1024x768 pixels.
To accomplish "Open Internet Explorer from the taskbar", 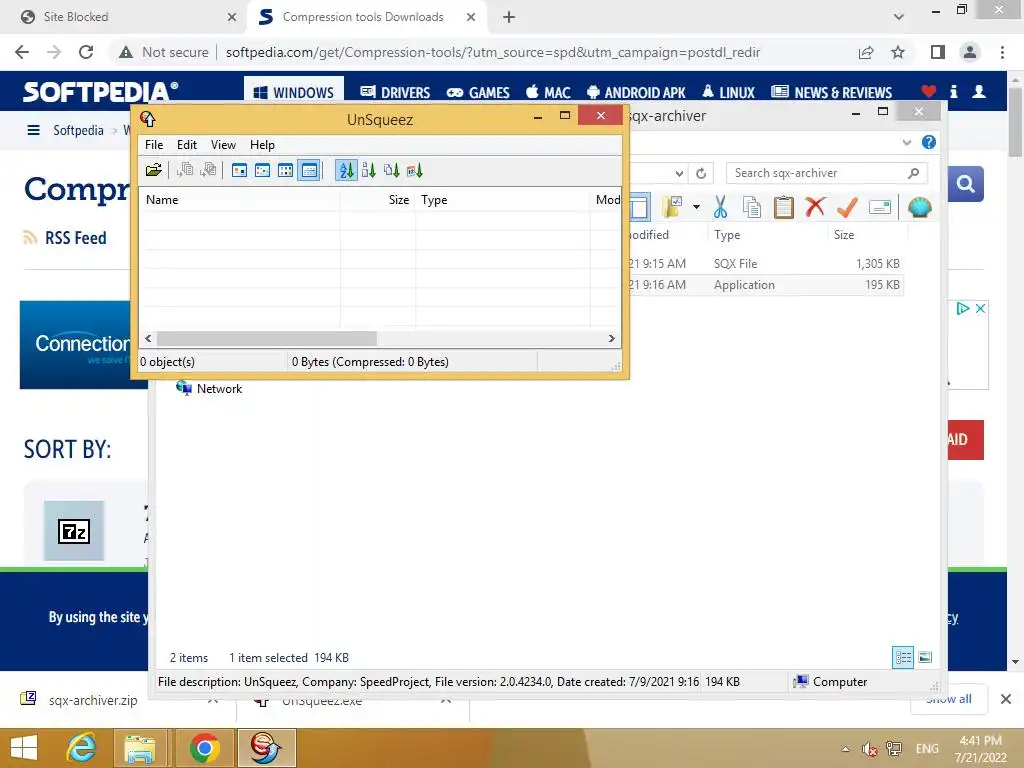I will [x=82, y=748].
